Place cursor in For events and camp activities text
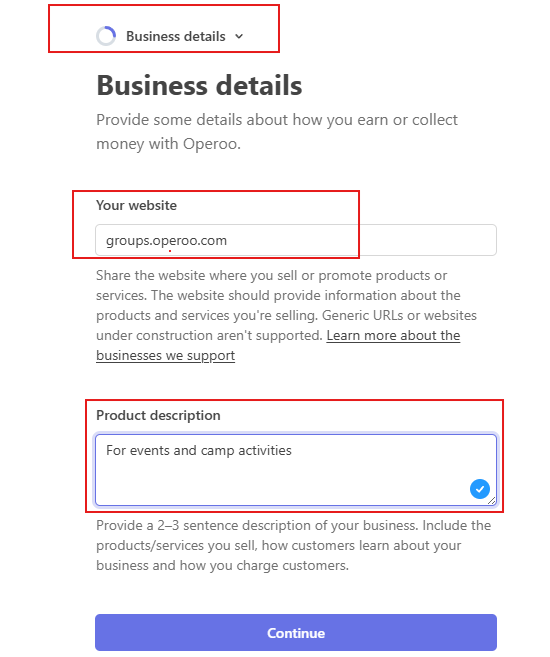This screenshot has height=657, width=550. click(x=199, y=450)
